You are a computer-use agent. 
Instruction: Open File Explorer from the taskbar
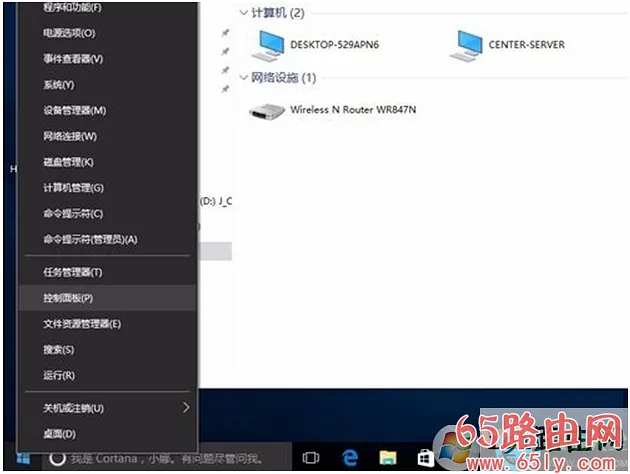point(387,458)
